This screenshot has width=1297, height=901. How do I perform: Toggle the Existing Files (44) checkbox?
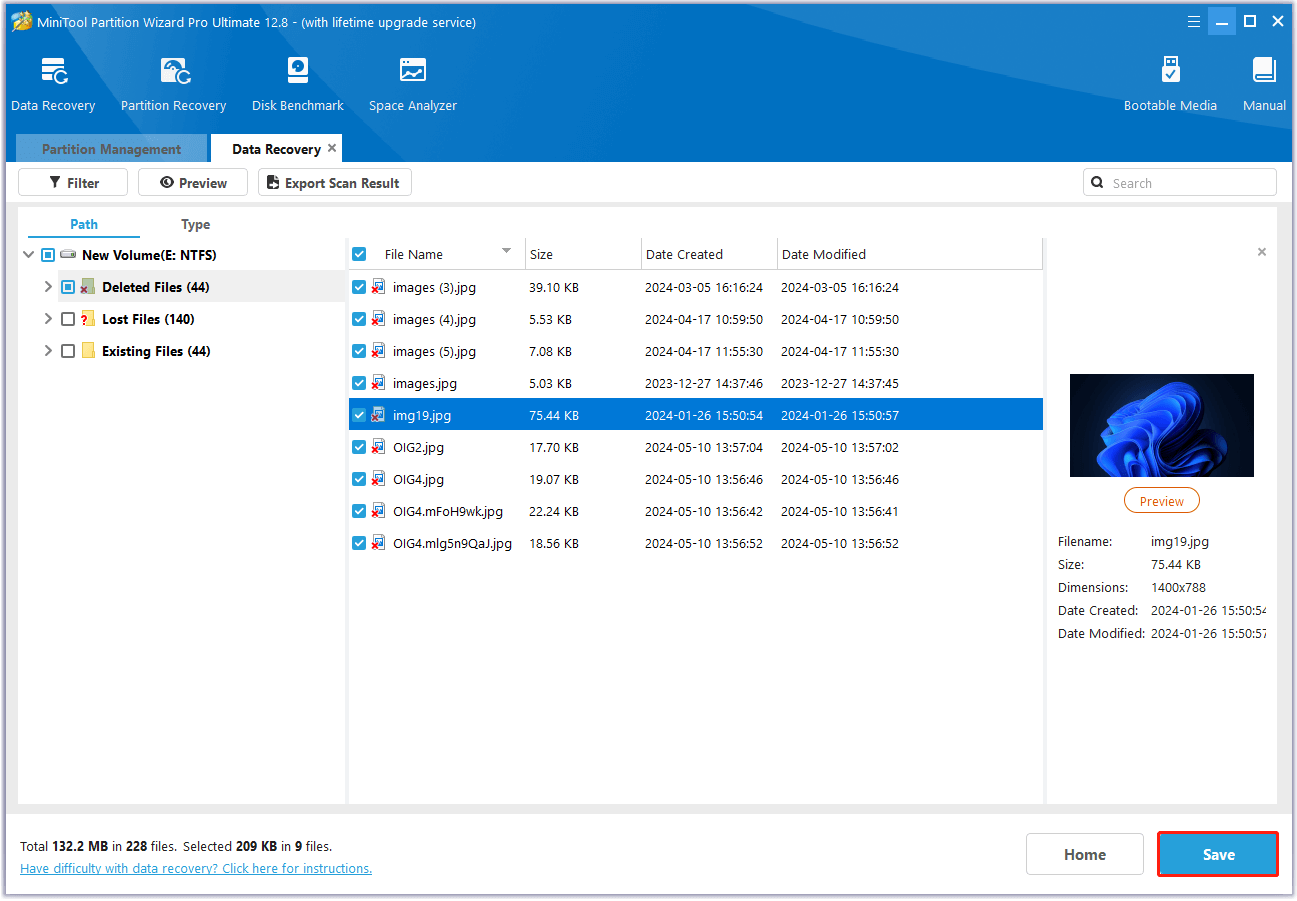68,351
